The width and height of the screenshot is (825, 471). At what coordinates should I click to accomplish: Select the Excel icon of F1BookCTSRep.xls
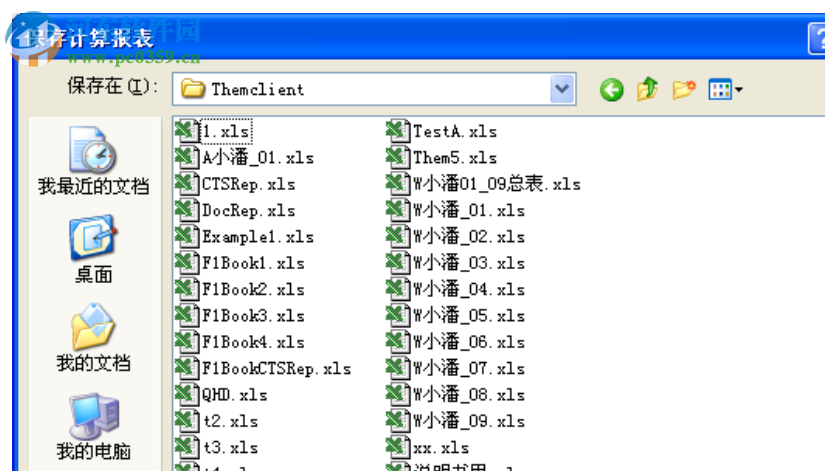(187, 368)
